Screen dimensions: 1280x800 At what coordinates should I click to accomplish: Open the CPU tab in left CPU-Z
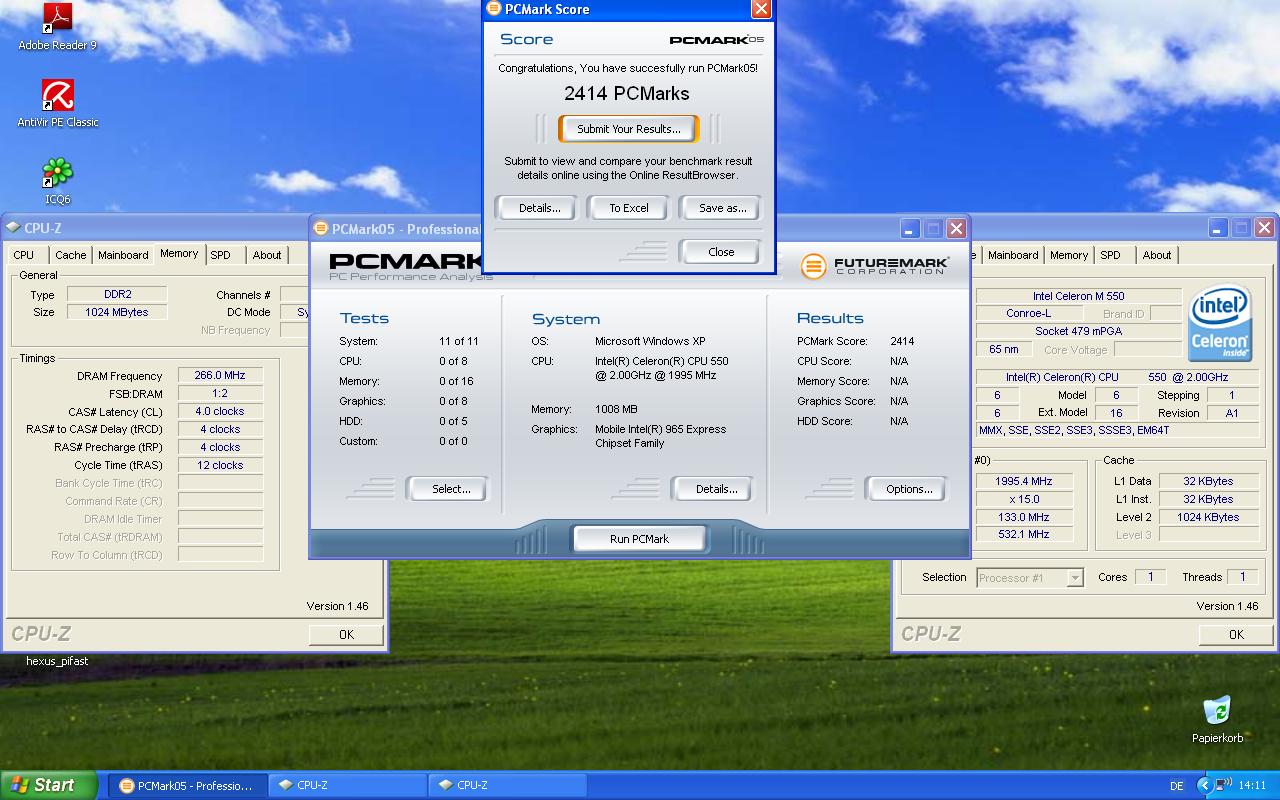(x=24, y=255)
